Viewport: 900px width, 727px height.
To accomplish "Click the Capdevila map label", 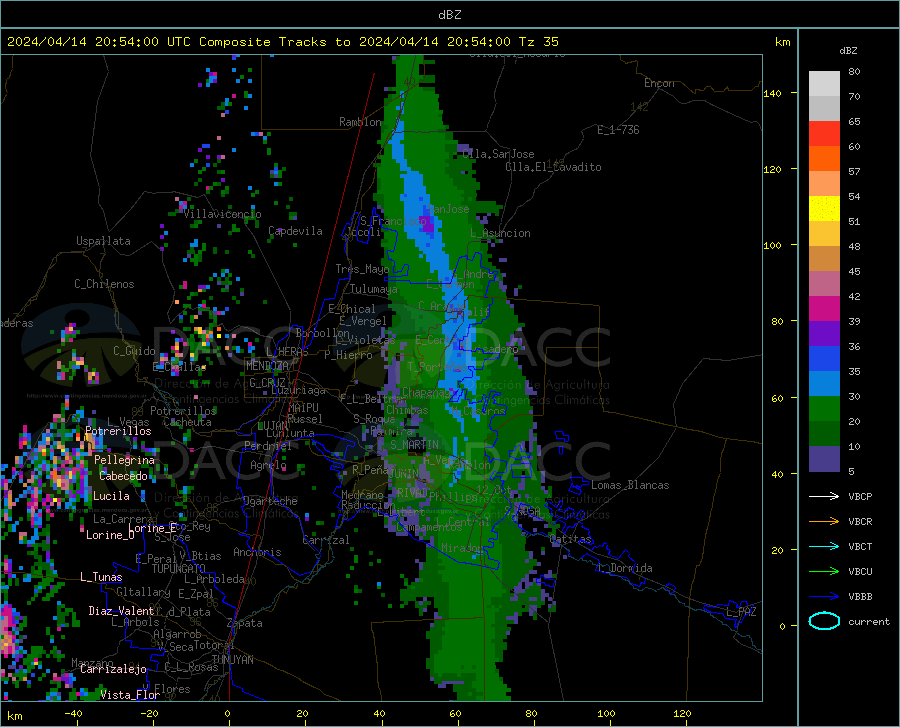I will [295, 231].
